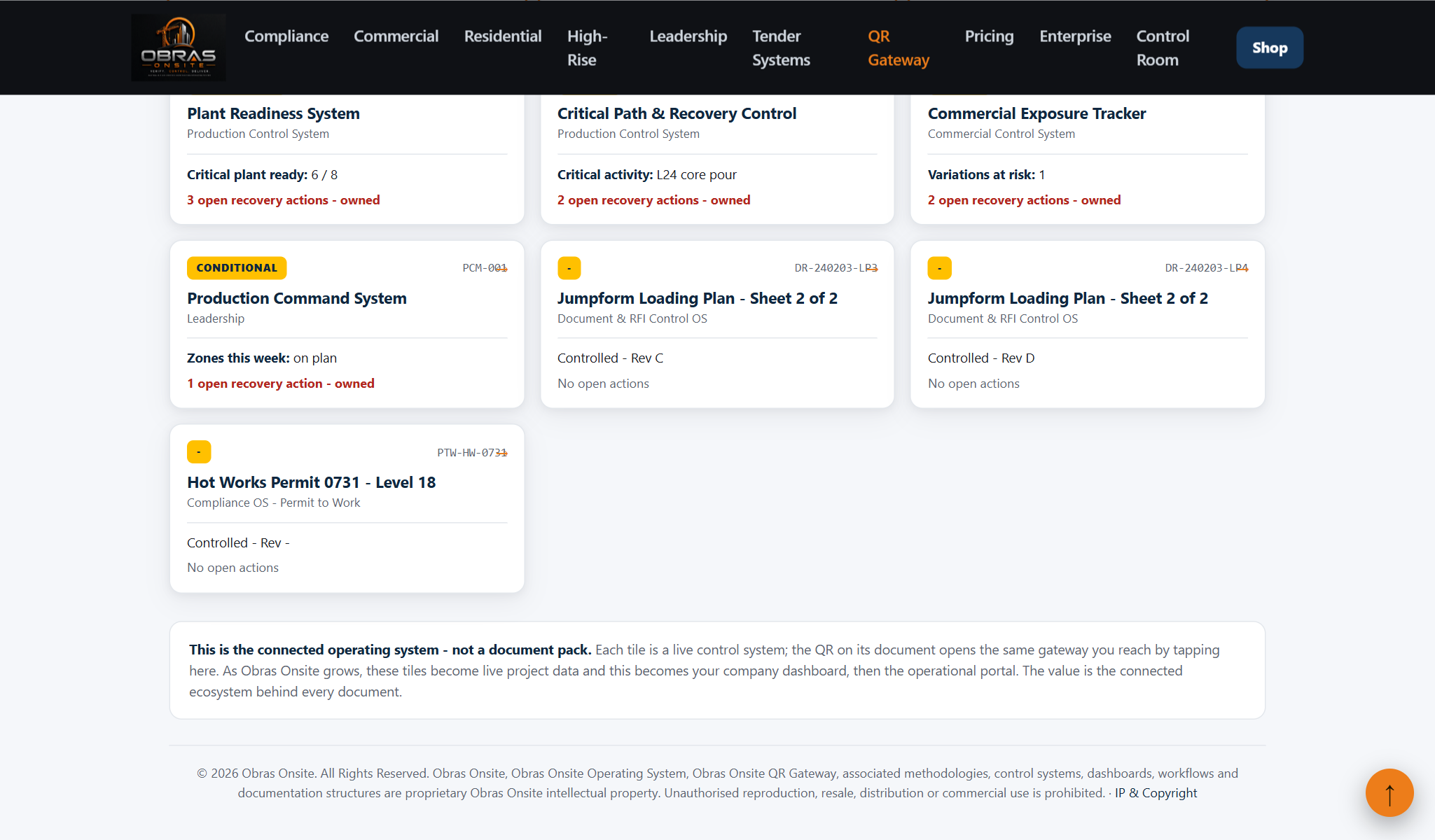The image size is (1435, 840).
Task: Click the arrow beside code DR-240203-LP3
Action: pyautogui.click(x=872, y=268)
